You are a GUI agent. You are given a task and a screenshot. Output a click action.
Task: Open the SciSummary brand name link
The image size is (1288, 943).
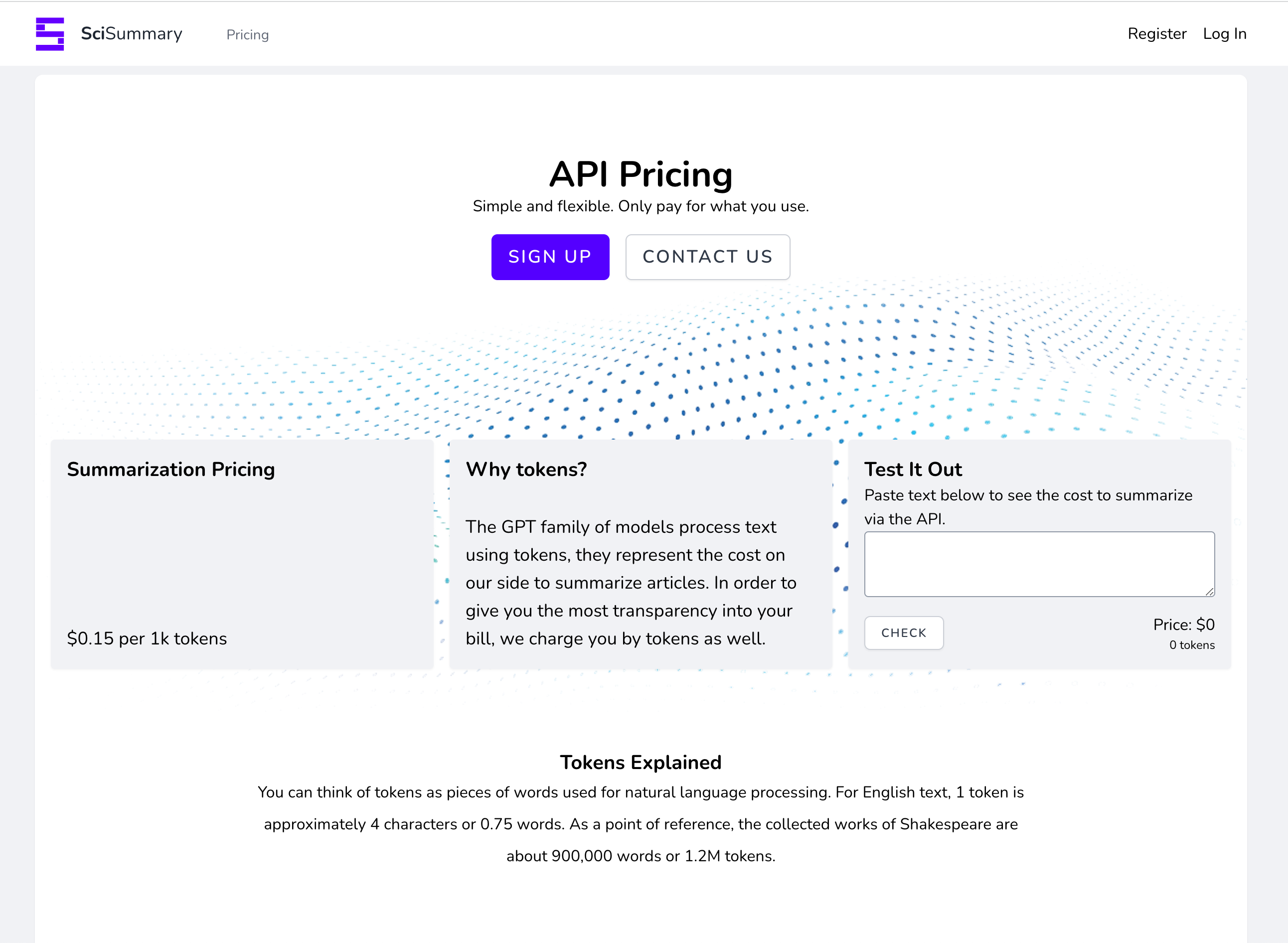pos(131,34)
